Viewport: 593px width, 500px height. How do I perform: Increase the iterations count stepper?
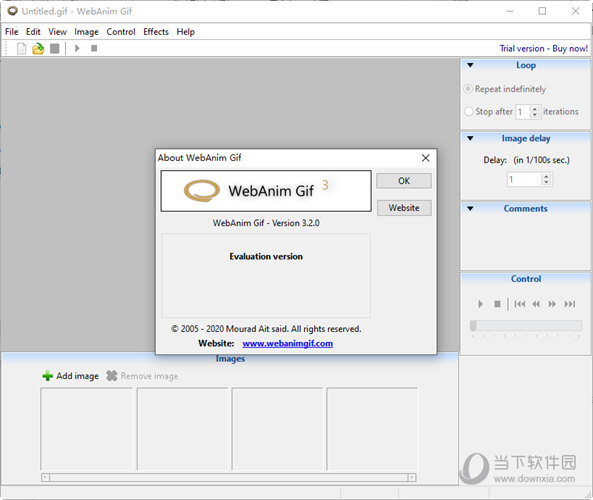click(535, 109)
